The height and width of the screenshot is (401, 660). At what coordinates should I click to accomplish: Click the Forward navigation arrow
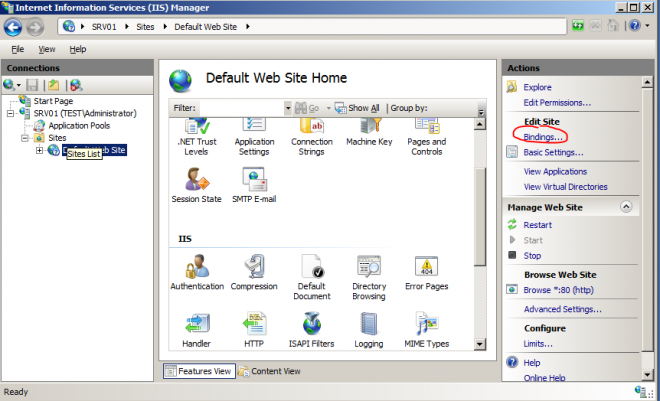point(35,28)
